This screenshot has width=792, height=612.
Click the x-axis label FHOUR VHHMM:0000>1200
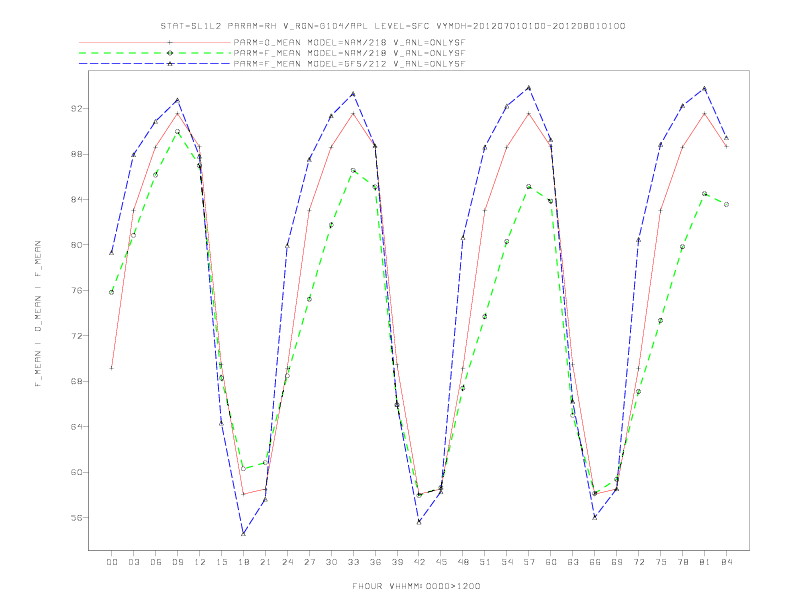(416, 586)
